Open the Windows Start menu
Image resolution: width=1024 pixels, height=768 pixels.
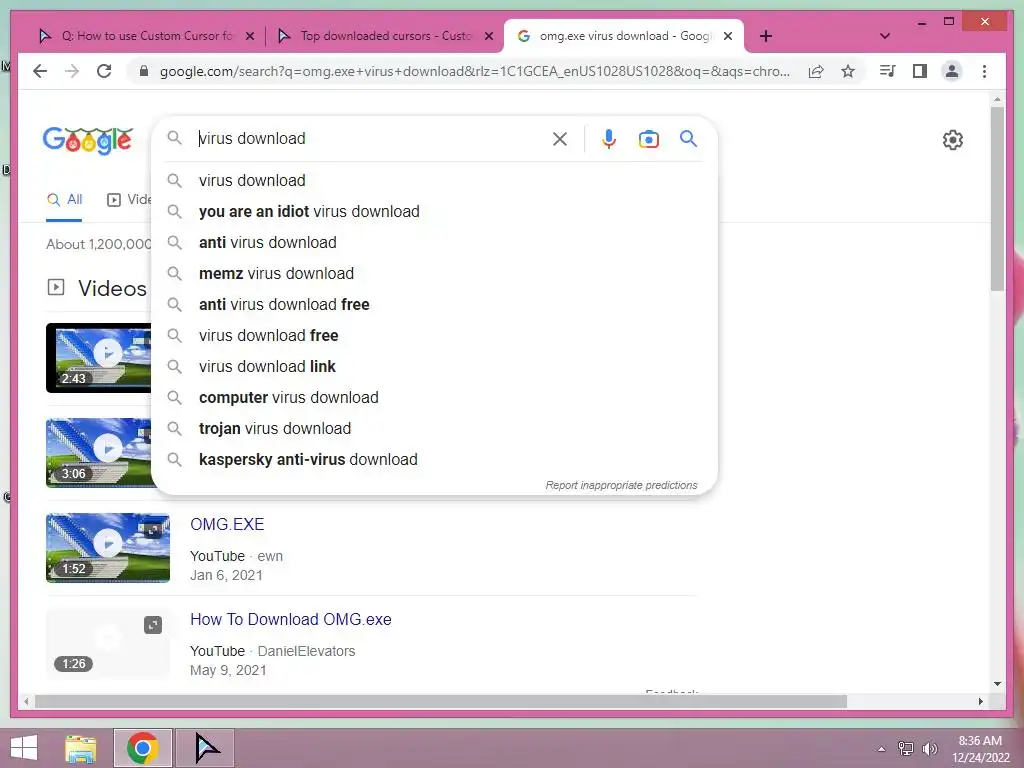(24, 748)
